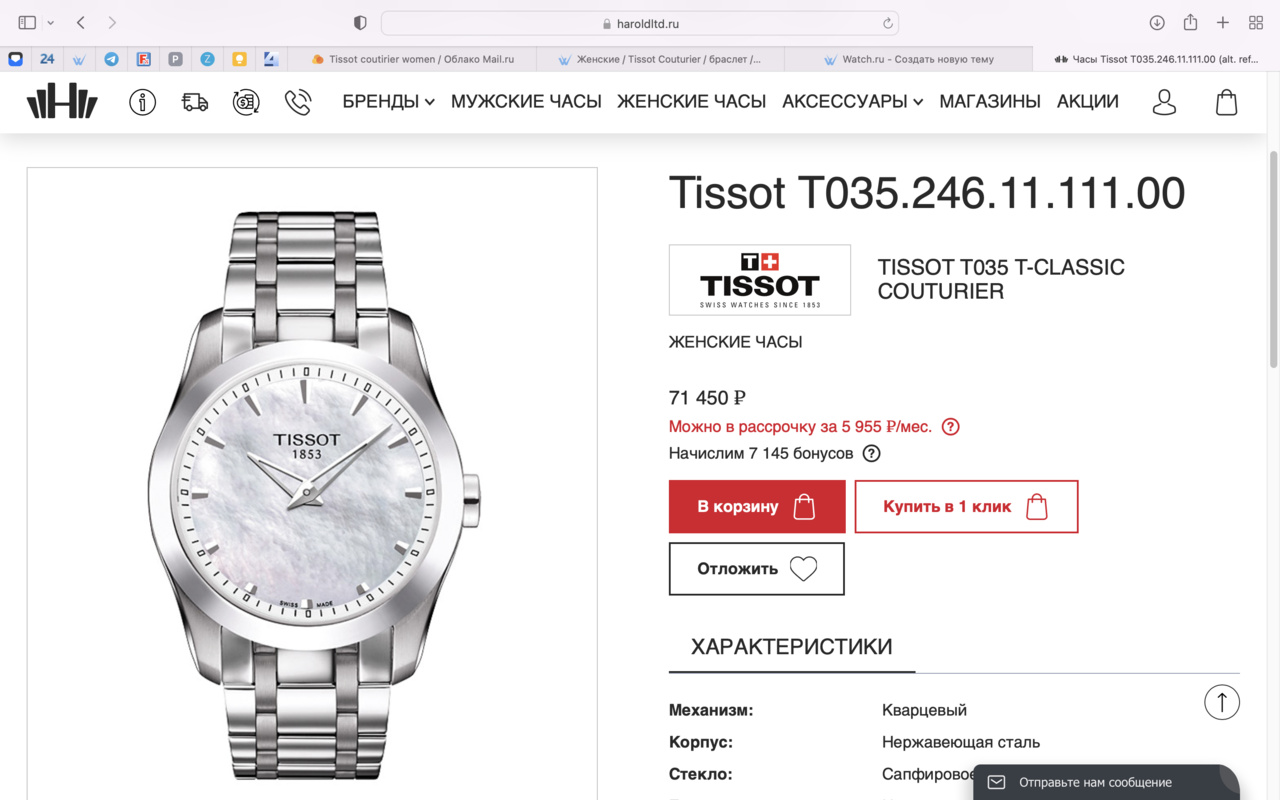Open the shopping bag cart icon
Image resolution: width=1280 pixels, height=800 pixels.
click(1227, 102)
